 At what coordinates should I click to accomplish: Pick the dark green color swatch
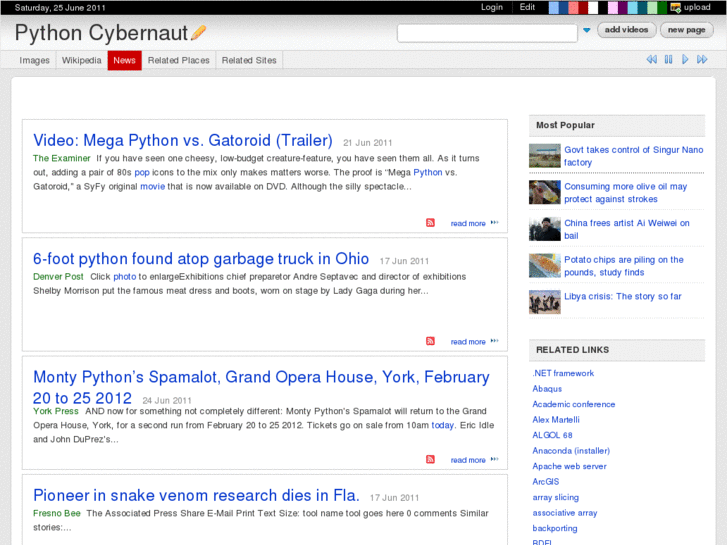662,8
